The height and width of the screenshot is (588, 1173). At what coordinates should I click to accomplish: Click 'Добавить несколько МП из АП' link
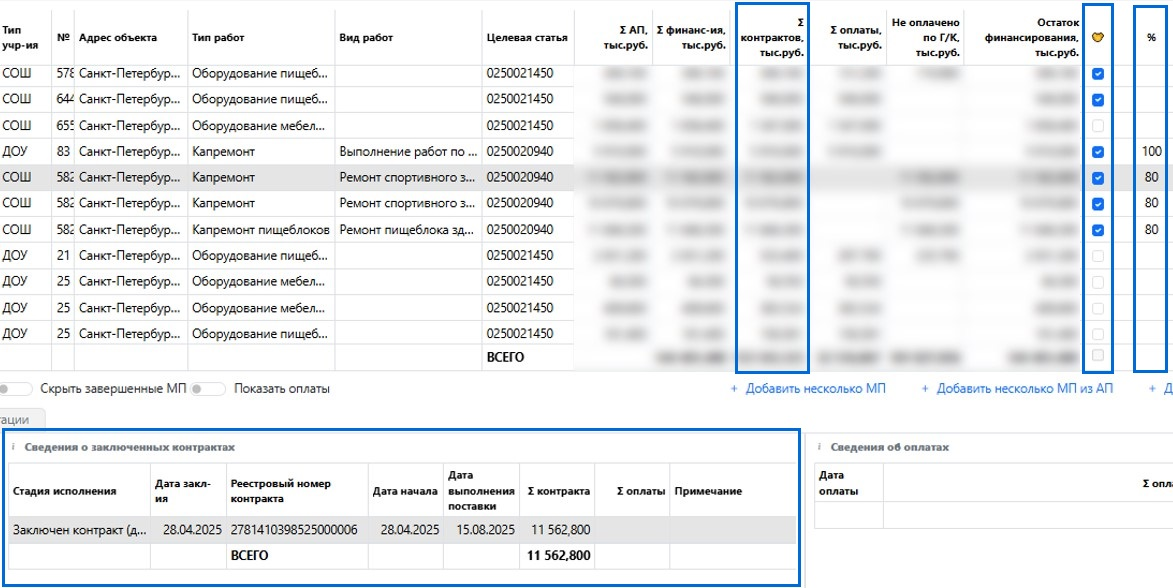pyautogui.click(x=1024, y=389)
